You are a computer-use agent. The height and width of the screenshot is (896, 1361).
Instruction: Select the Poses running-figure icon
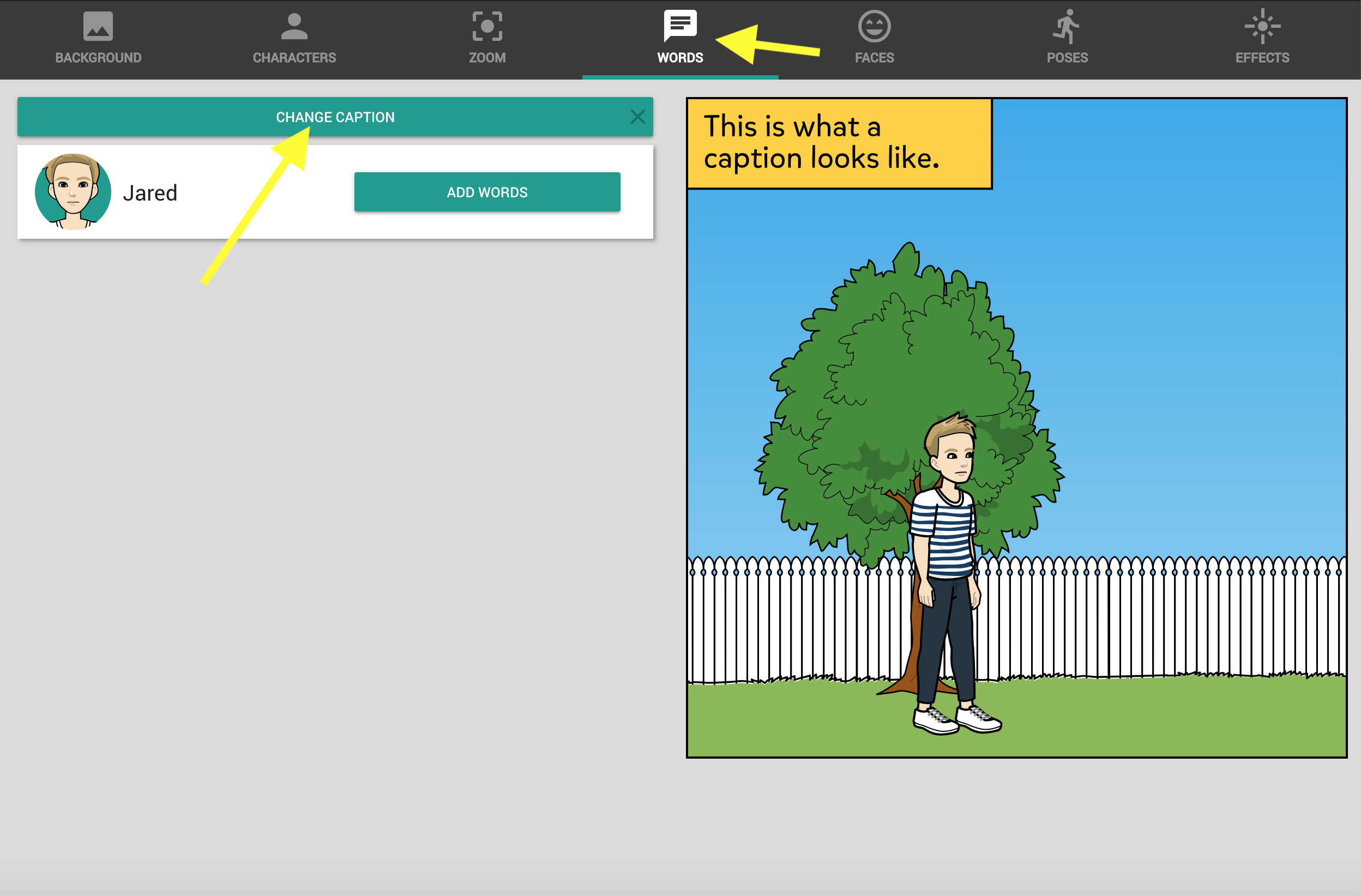tap(1067, 26)
